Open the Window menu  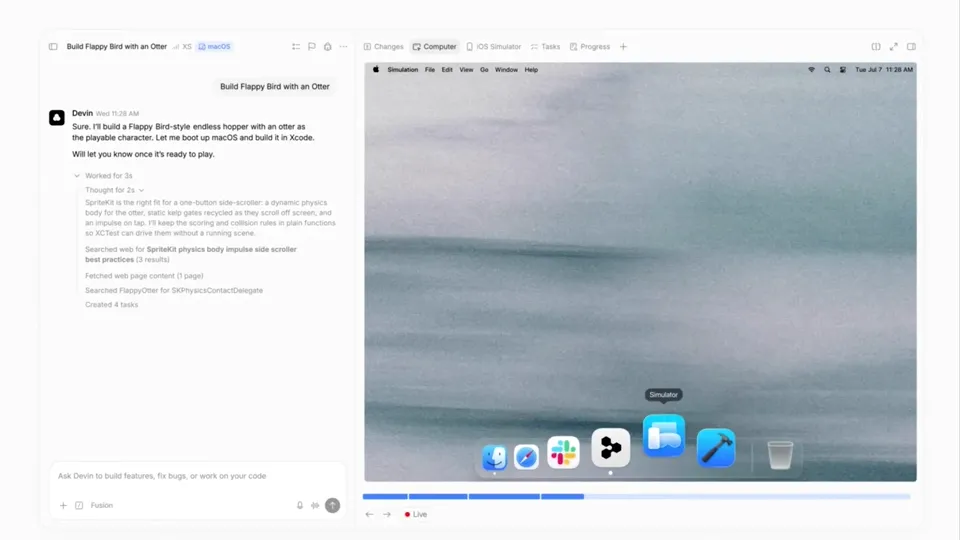click(506, 70)
